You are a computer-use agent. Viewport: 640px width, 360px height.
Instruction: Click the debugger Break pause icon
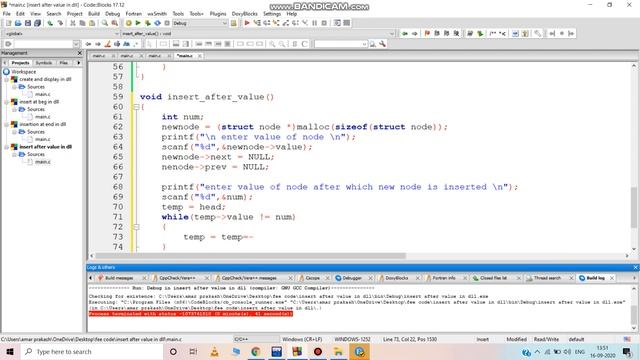(x=315, y=23)
